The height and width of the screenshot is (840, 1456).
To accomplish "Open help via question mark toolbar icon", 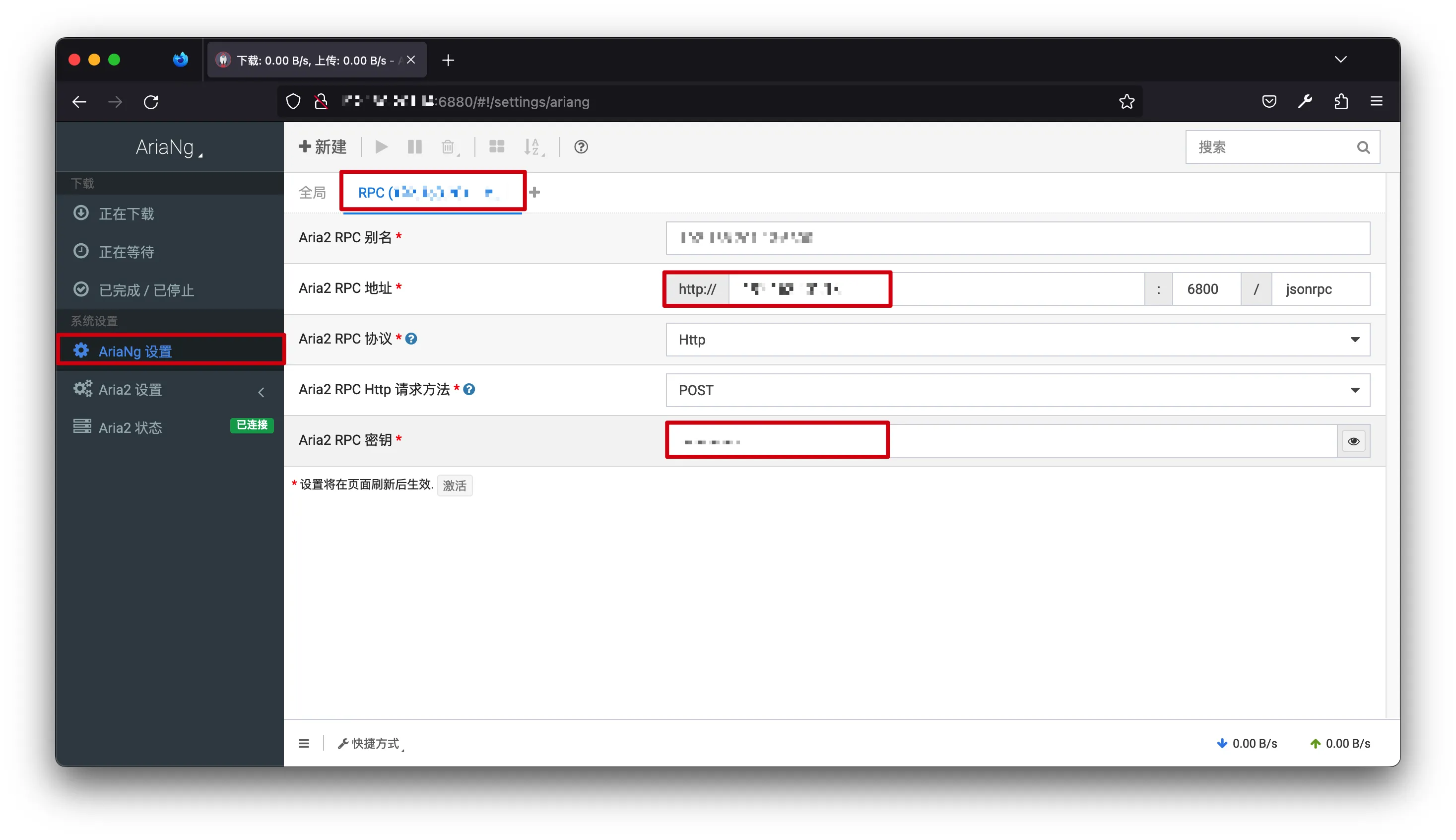I will click(x=581, y=147).
